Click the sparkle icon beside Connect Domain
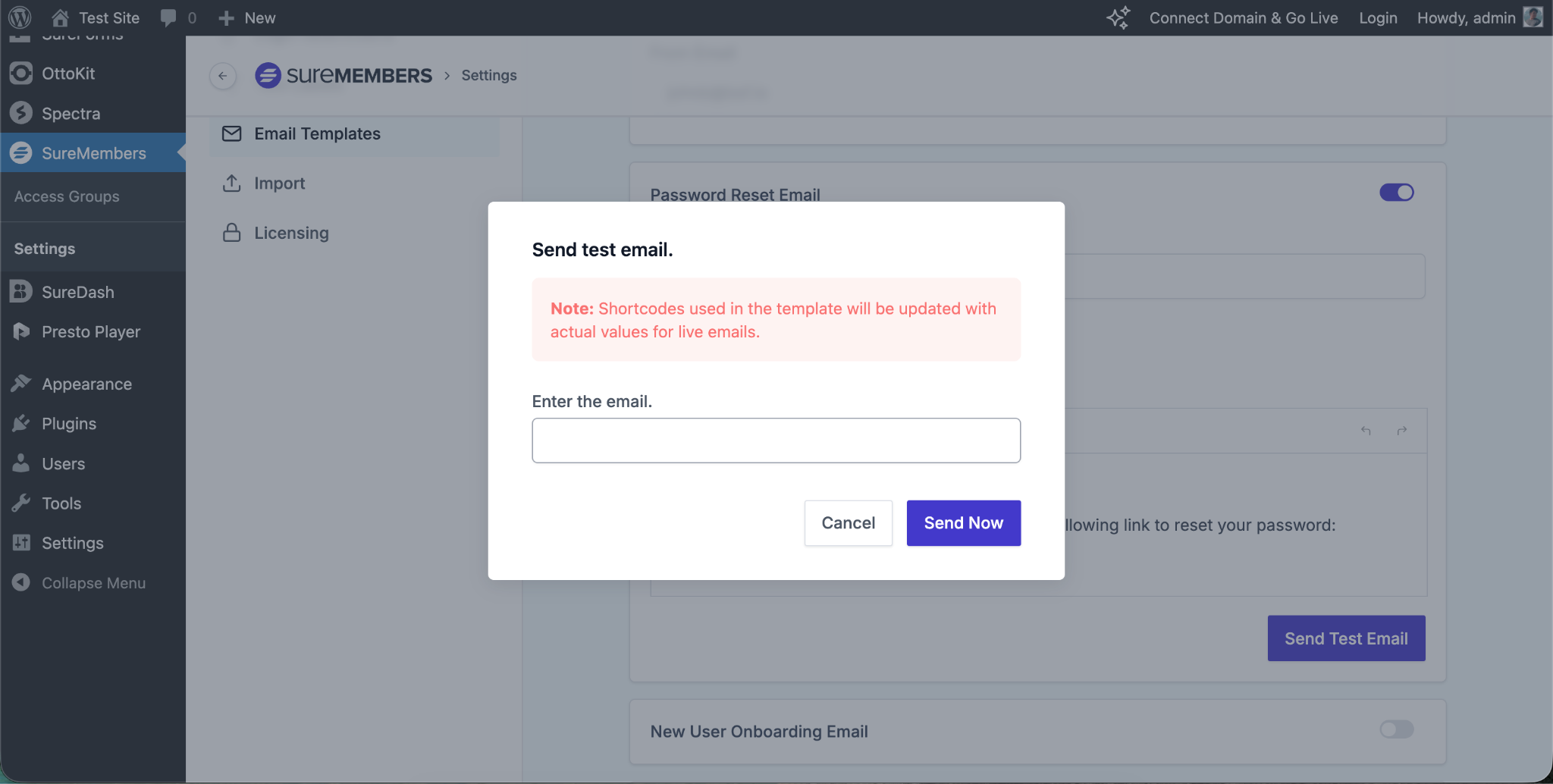Screen dimensions: 1553x784 [x=1118, y=17]
